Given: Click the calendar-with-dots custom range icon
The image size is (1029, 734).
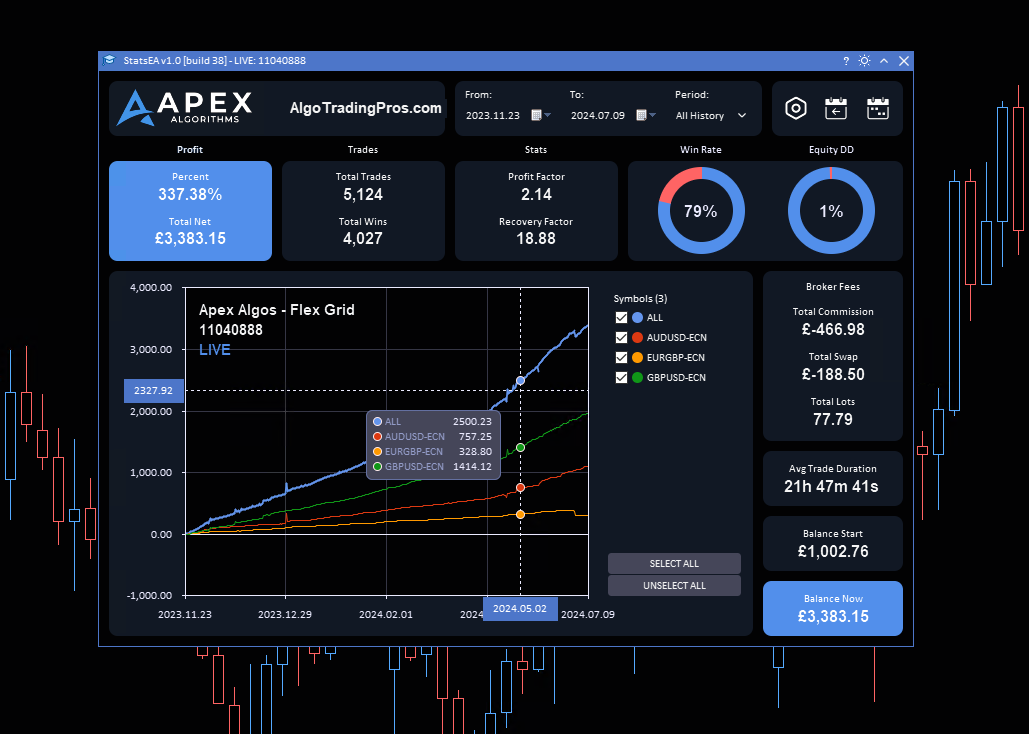Looking at the screenshot, I should pos(878,107).
